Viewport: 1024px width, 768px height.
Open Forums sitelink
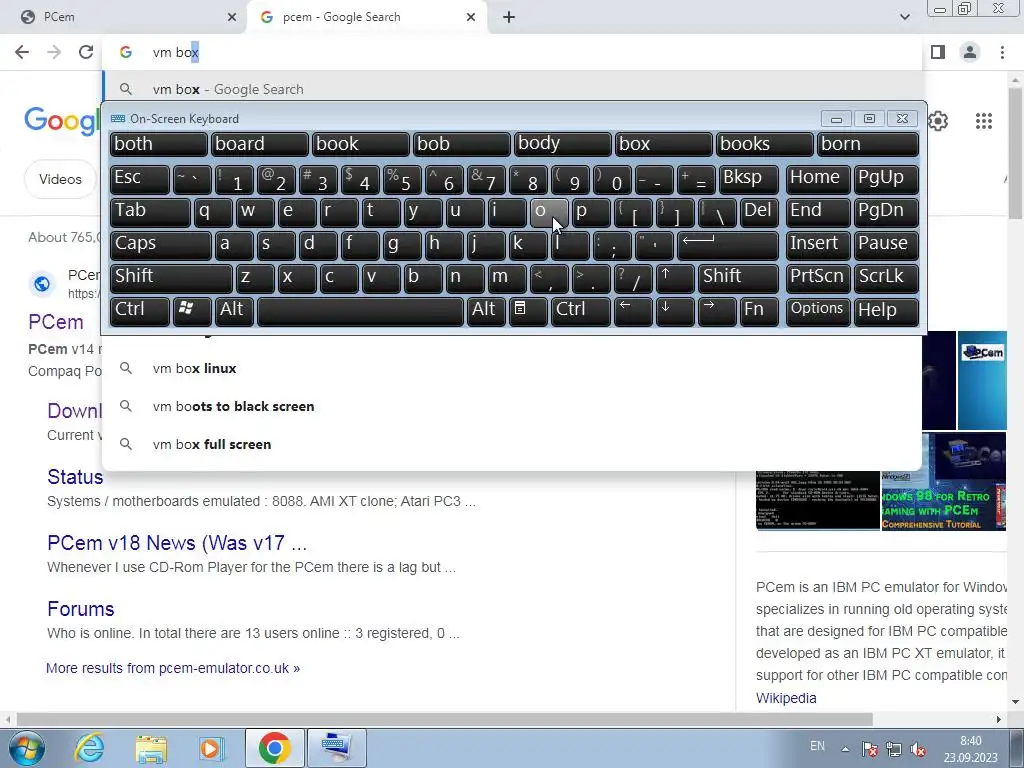click(x=81, y=609)
